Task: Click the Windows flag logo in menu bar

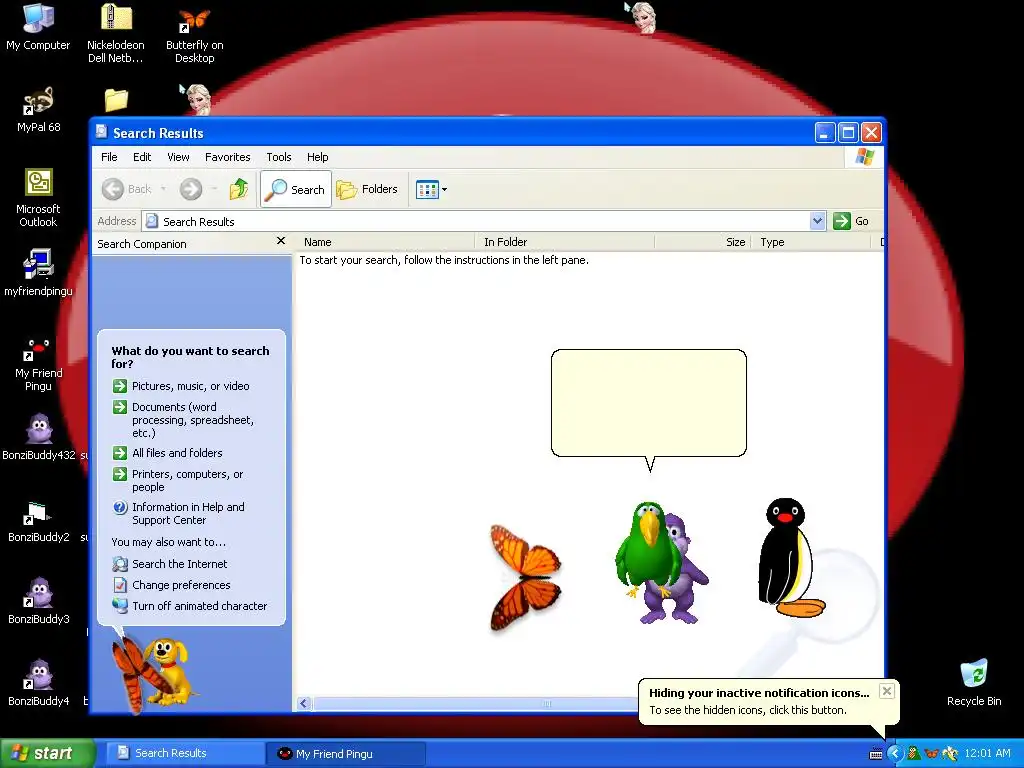Action: 865,157
